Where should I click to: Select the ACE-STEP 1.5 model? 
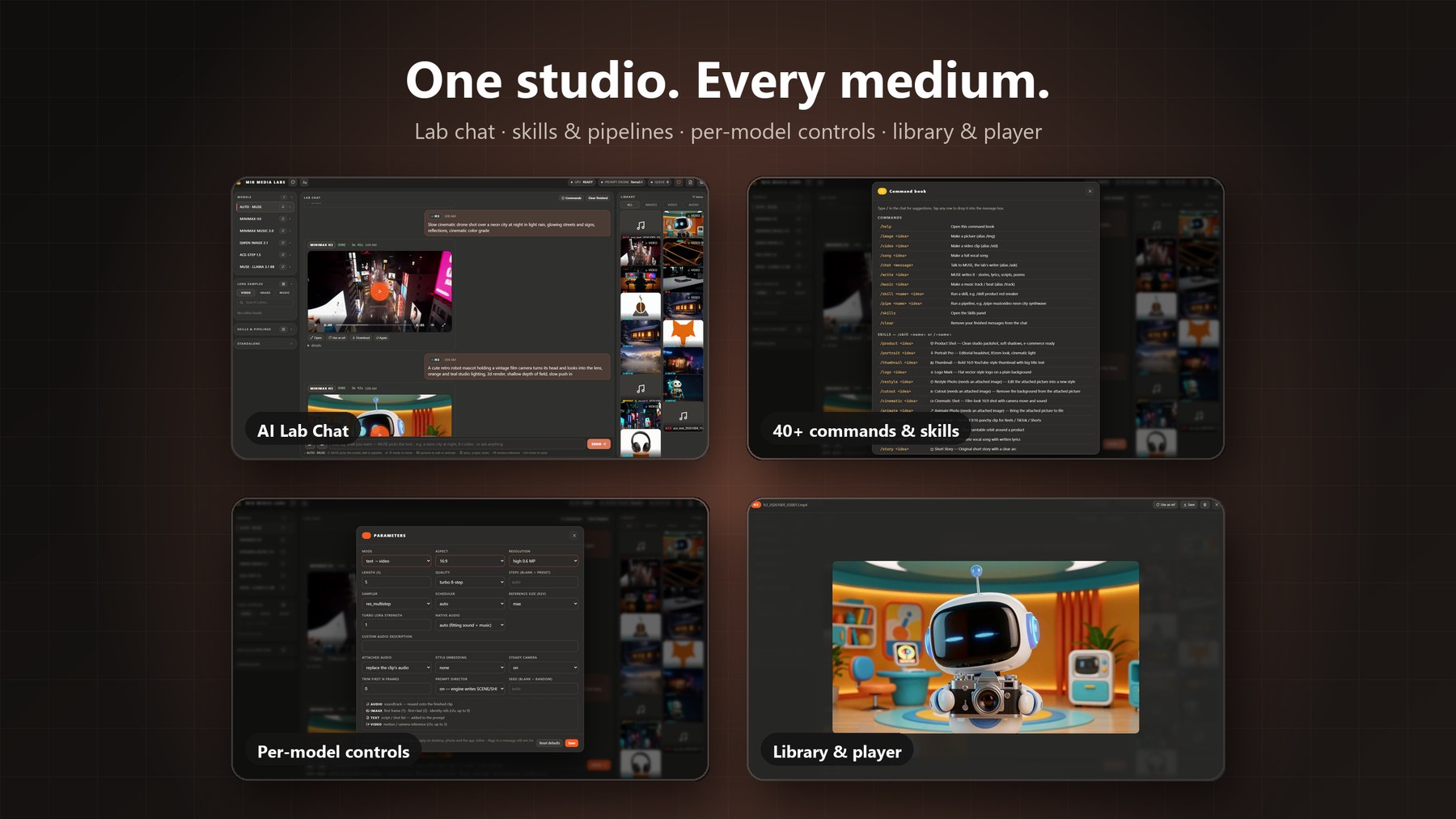tap(265, 255)
